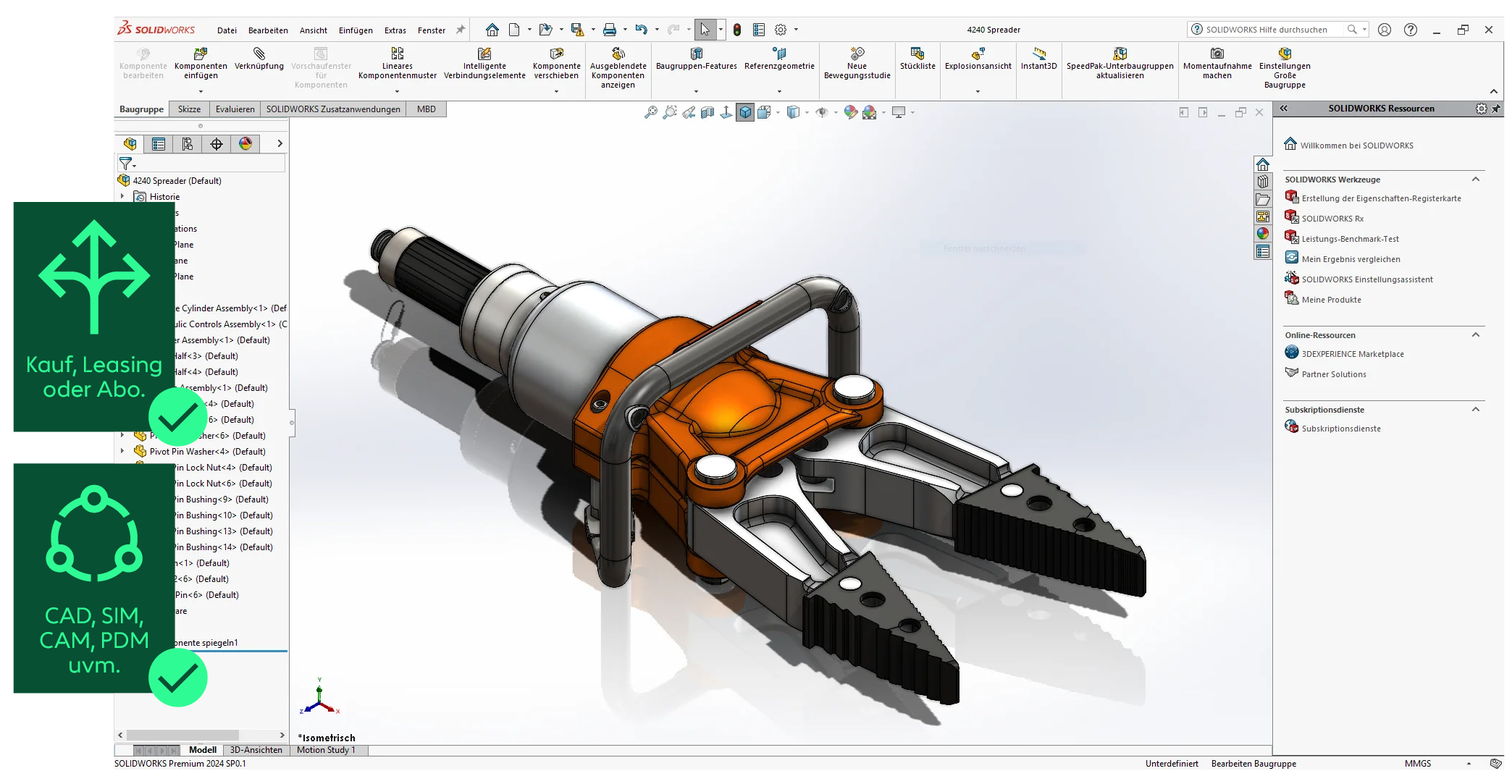Select the 4240 Spreader (Default) root item
This screenshot has height=784, width=1512.
(x=177, y=181)
